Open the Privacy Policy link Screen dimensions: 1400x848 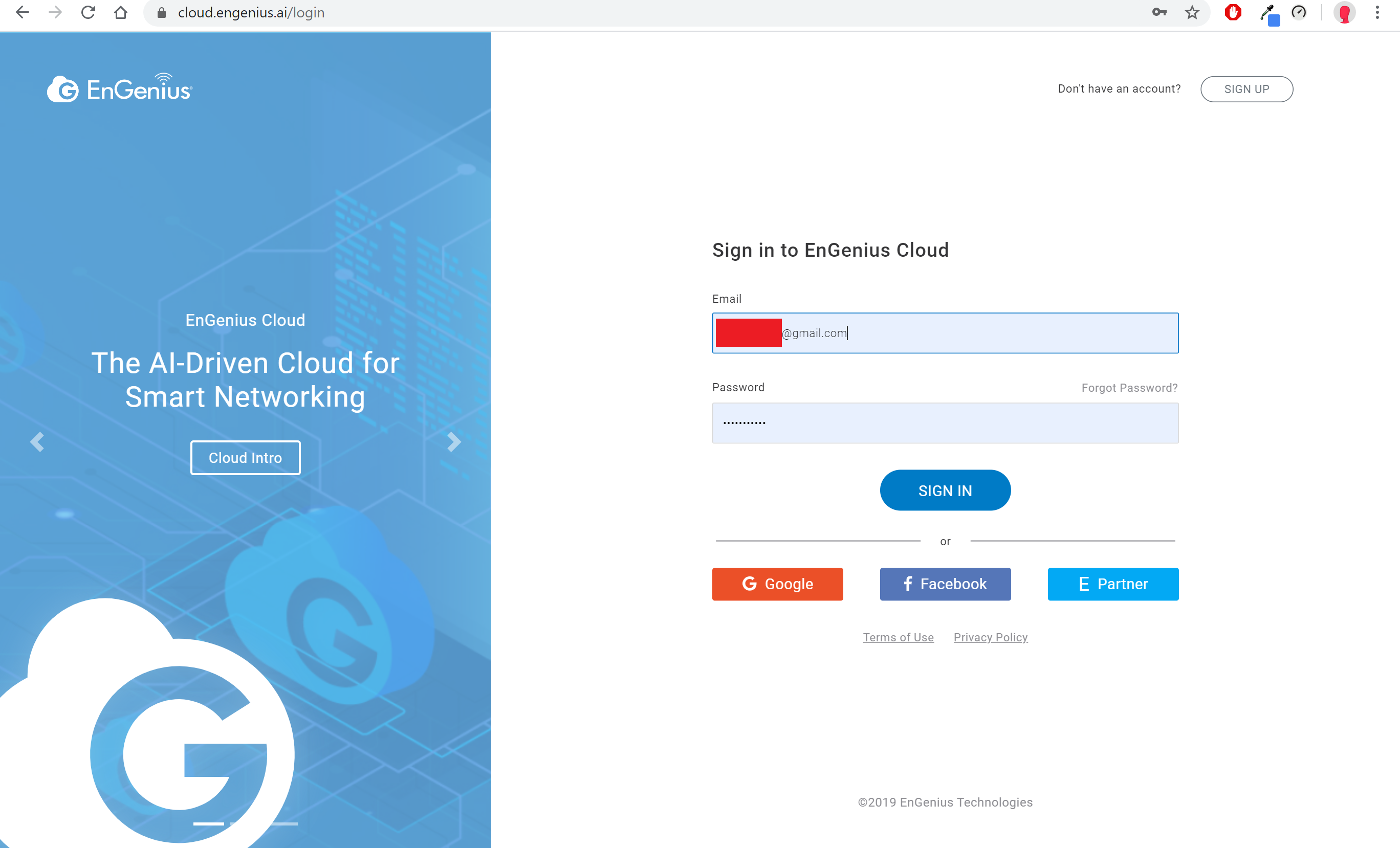[x=990, y=637]
